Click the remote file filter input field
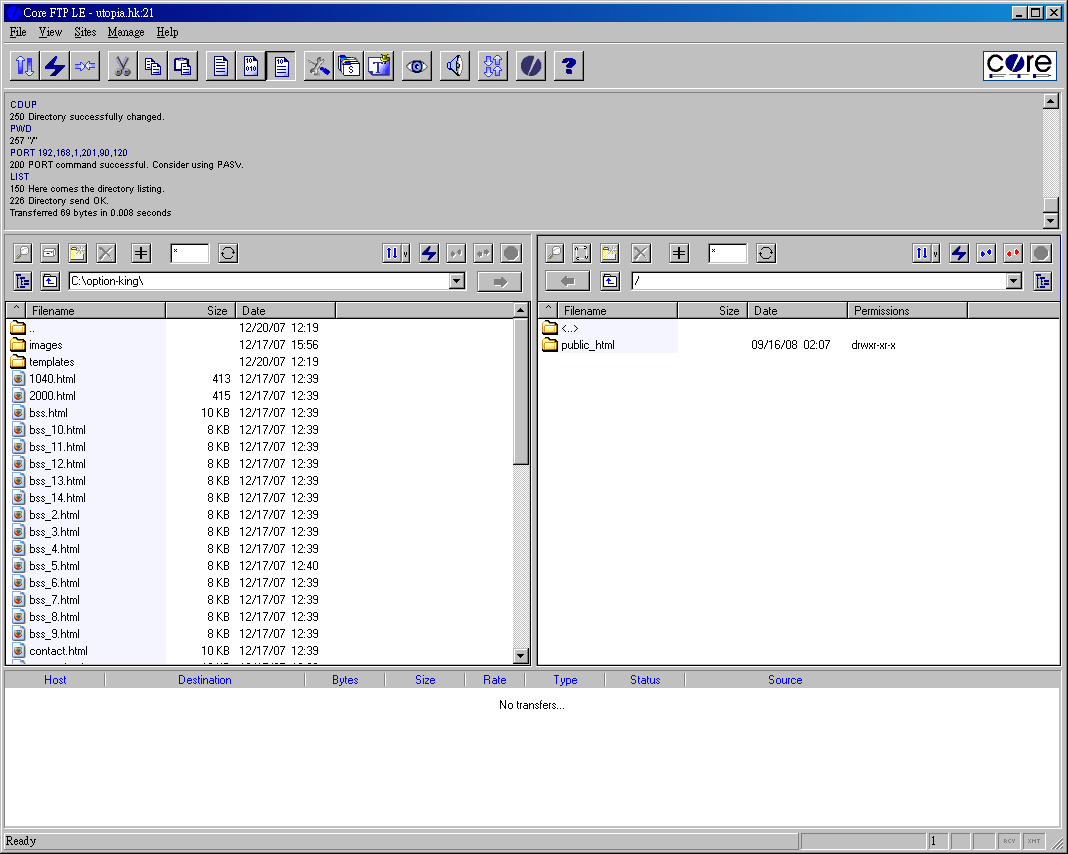 click(727, 253)
